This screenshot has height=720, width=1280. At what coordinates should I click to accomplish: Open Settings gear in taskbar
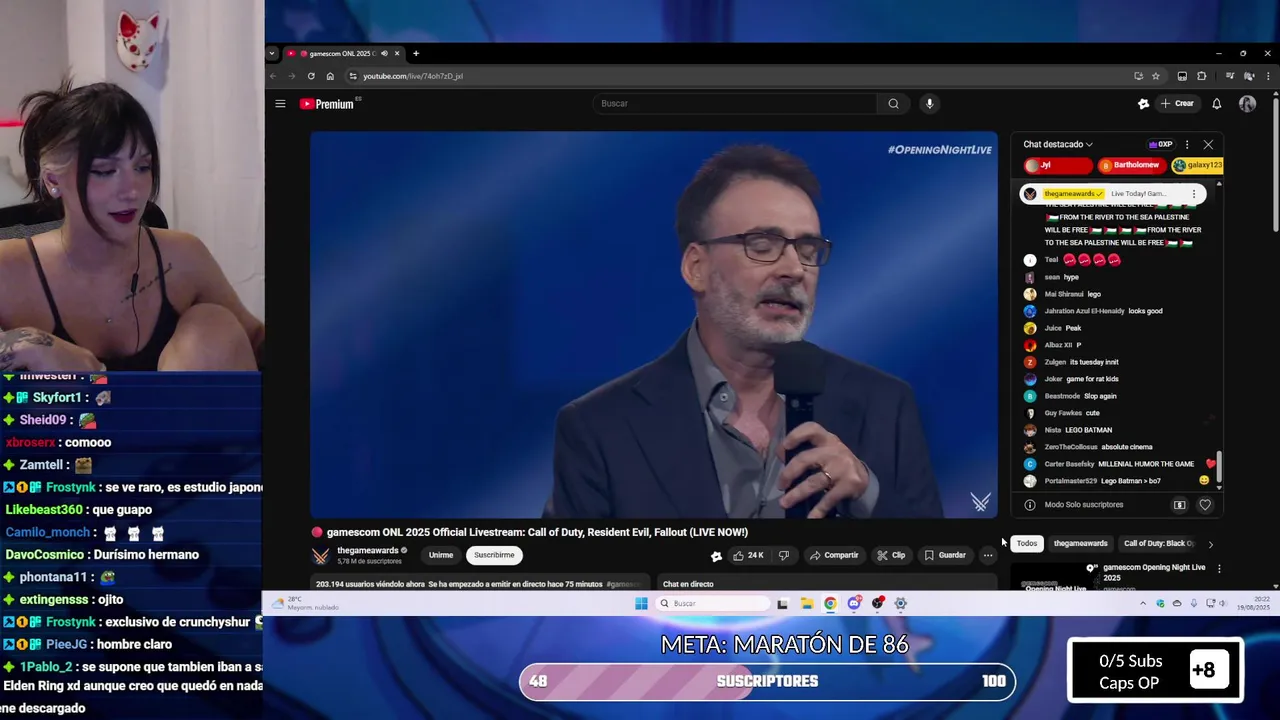[x=901, y=603]
